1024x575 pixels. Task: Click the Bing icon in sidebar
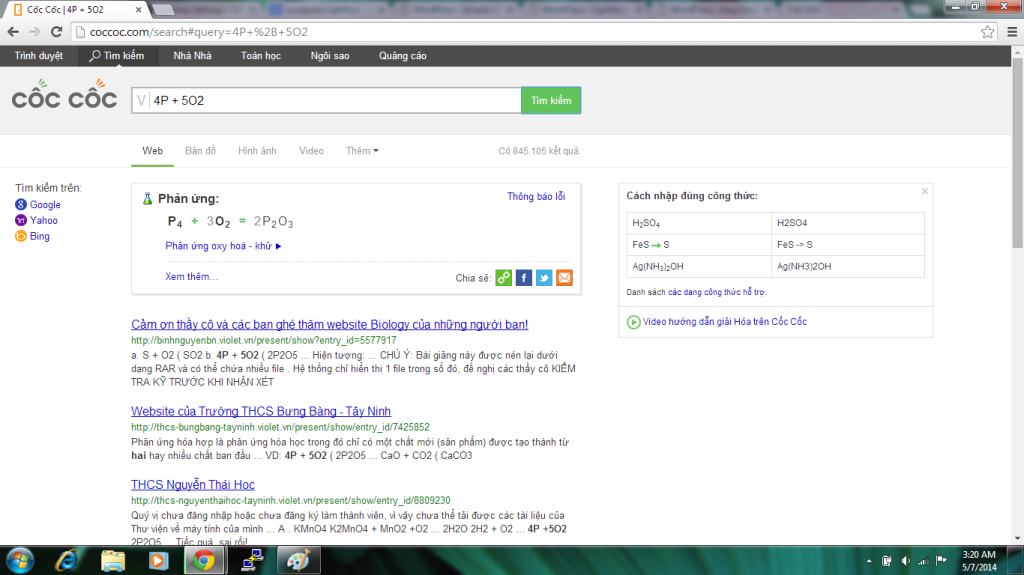(x=21, y=236)
